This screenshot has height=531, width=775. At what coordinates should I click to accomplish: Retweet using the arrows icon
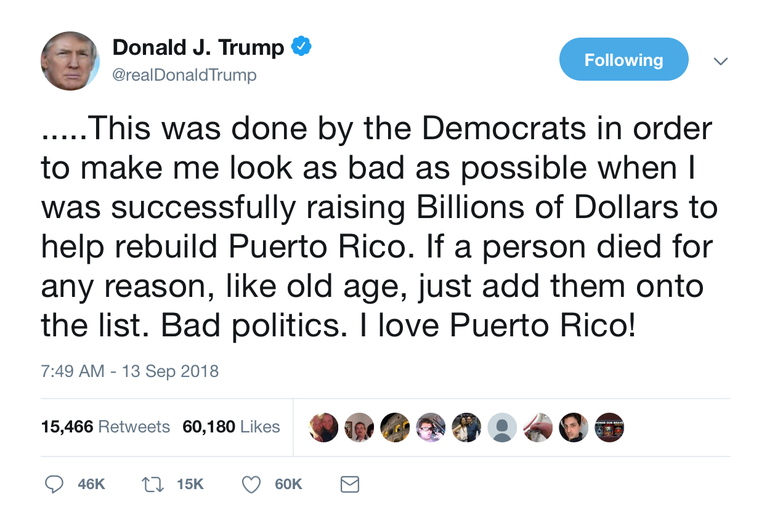point(153,484)
